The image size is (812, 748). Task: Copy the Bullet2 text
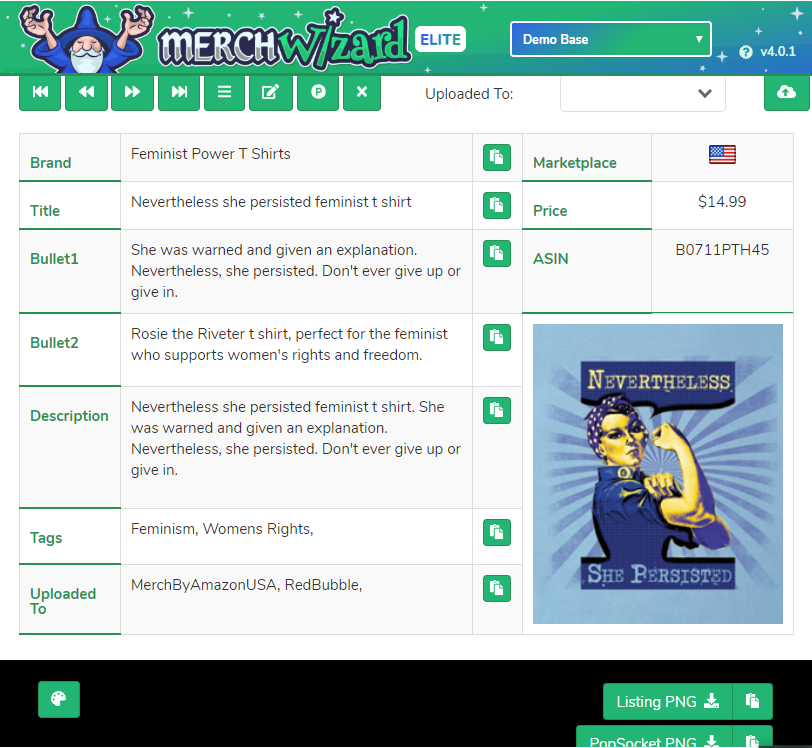point(497,337)
